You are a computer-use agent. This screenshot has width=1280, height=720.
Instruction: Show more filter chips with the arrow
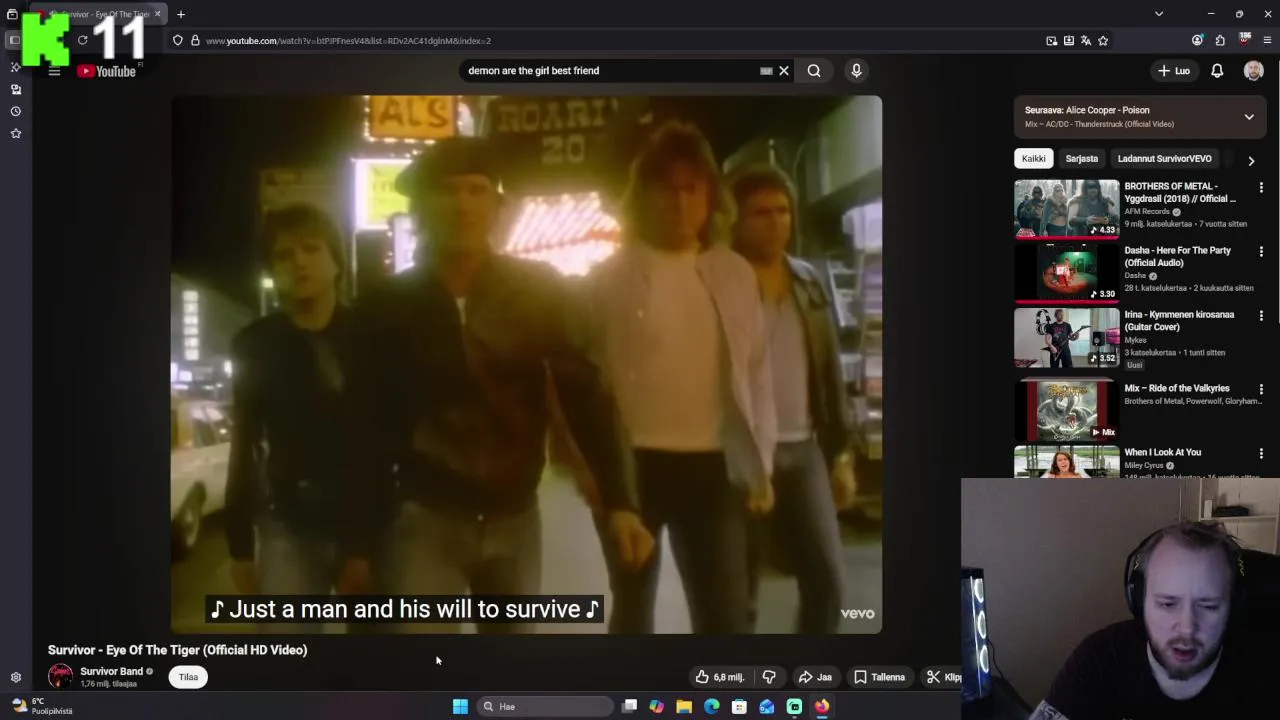(x=1251, y=160)
